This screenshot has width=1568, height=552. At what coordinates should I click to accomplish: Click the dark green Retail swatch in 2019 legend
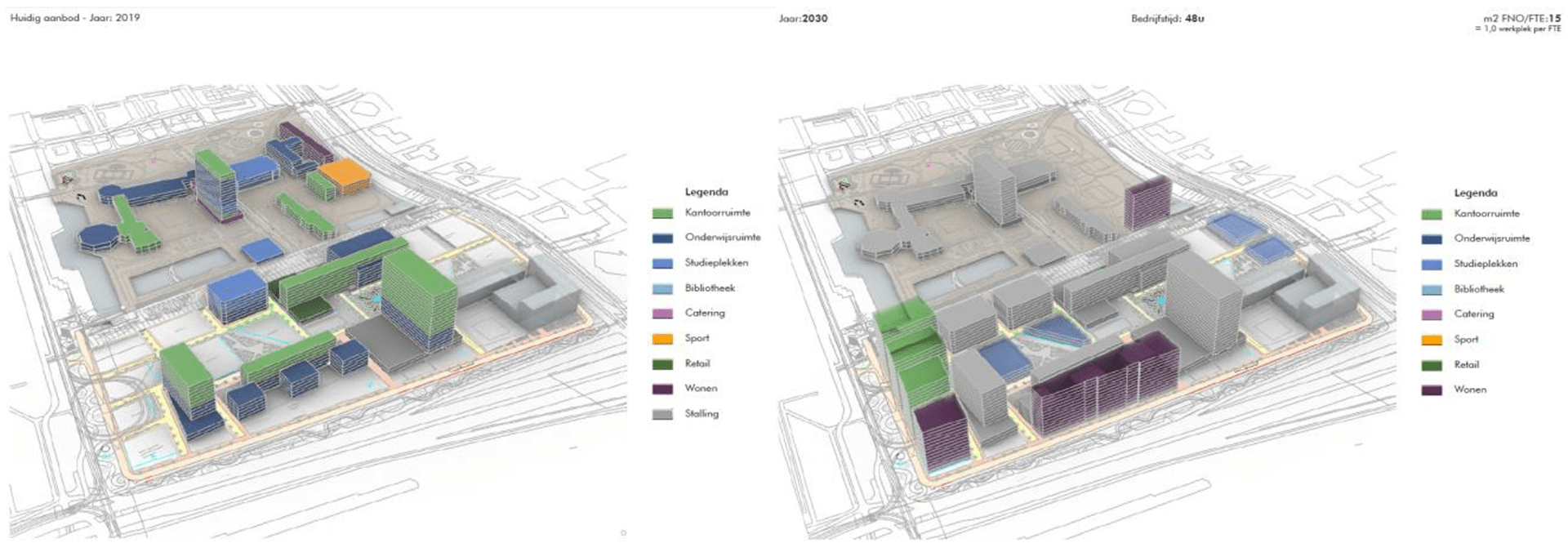[662, 364]
